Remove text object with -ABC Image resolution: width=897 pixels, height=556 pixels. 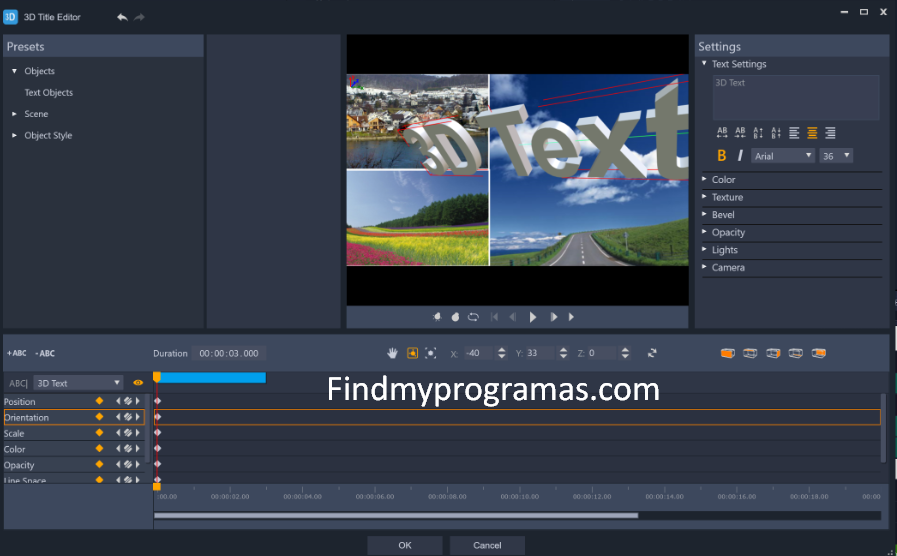click(45, 353)
